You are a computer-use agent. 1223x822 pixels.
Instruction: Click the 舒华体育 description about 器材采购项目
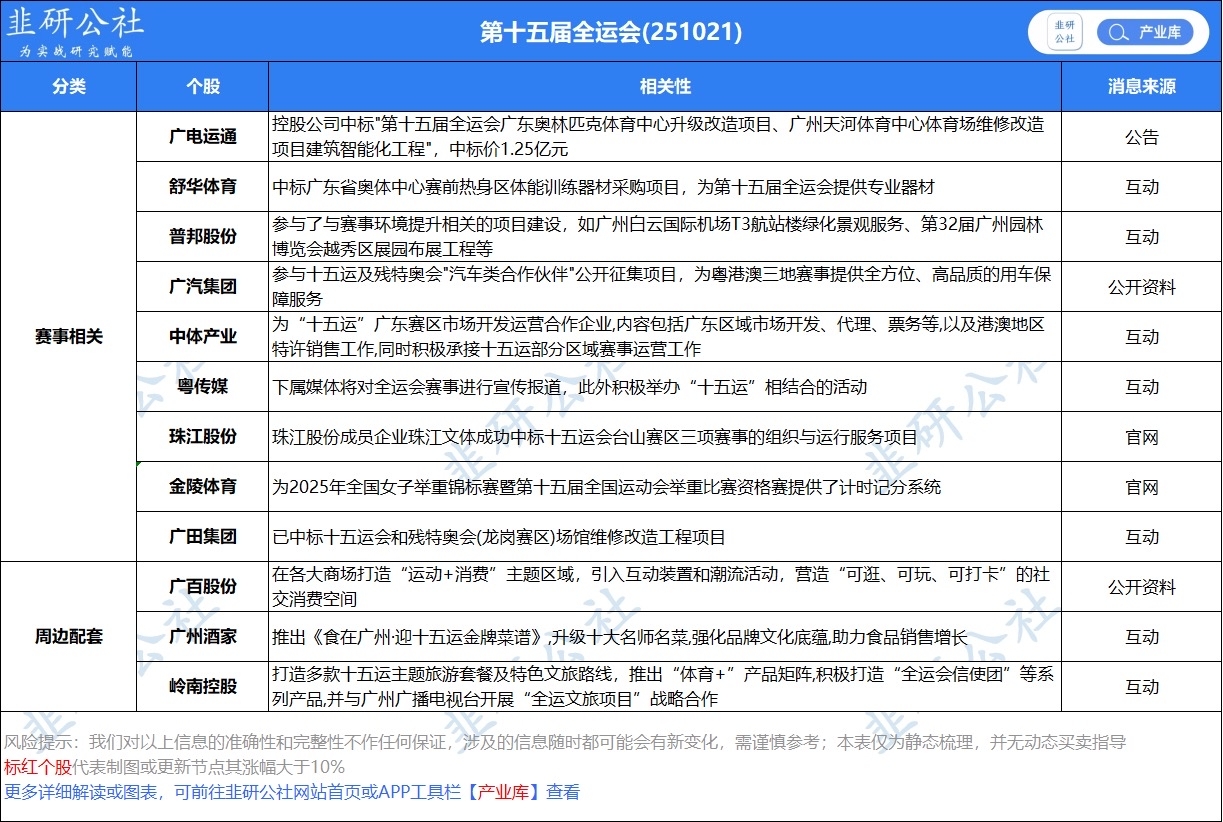665,187
